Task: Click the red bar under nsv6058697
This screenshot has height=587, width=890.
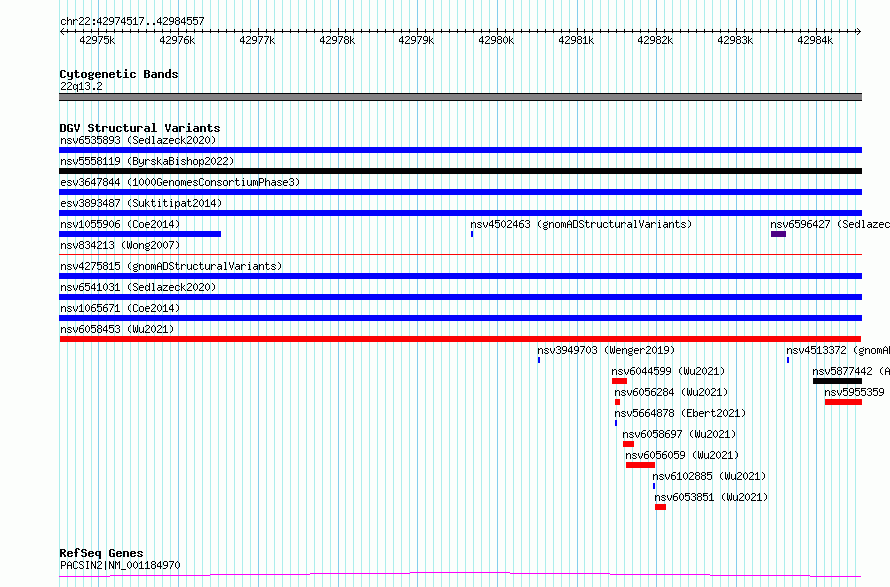Action: click(628, 444)
